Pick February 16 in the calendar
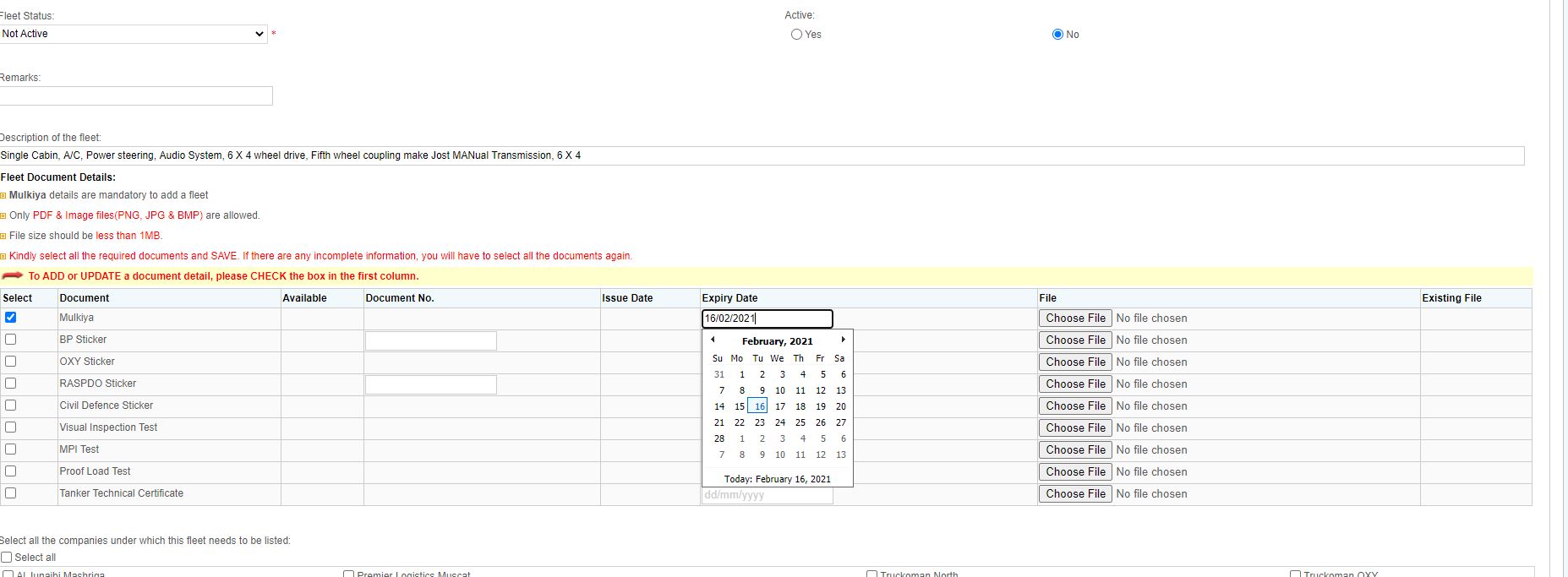The image size is (1568, 577). coord(758,406)
